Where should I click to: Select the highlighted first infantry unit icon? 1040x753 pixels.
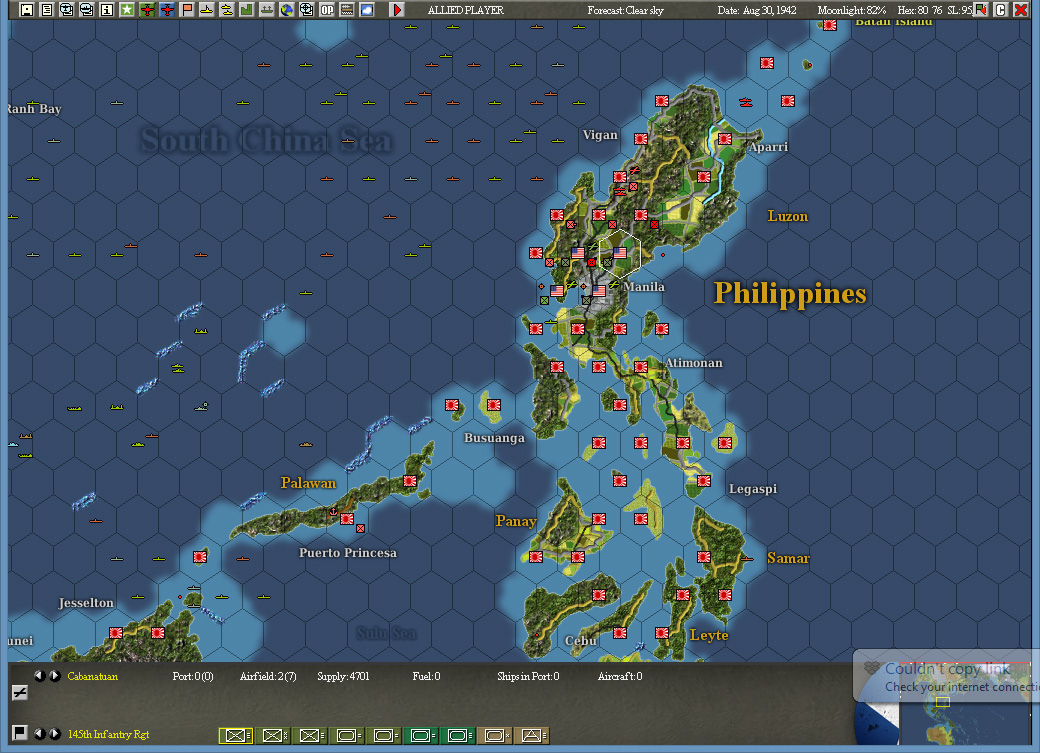tap(236, 735)
